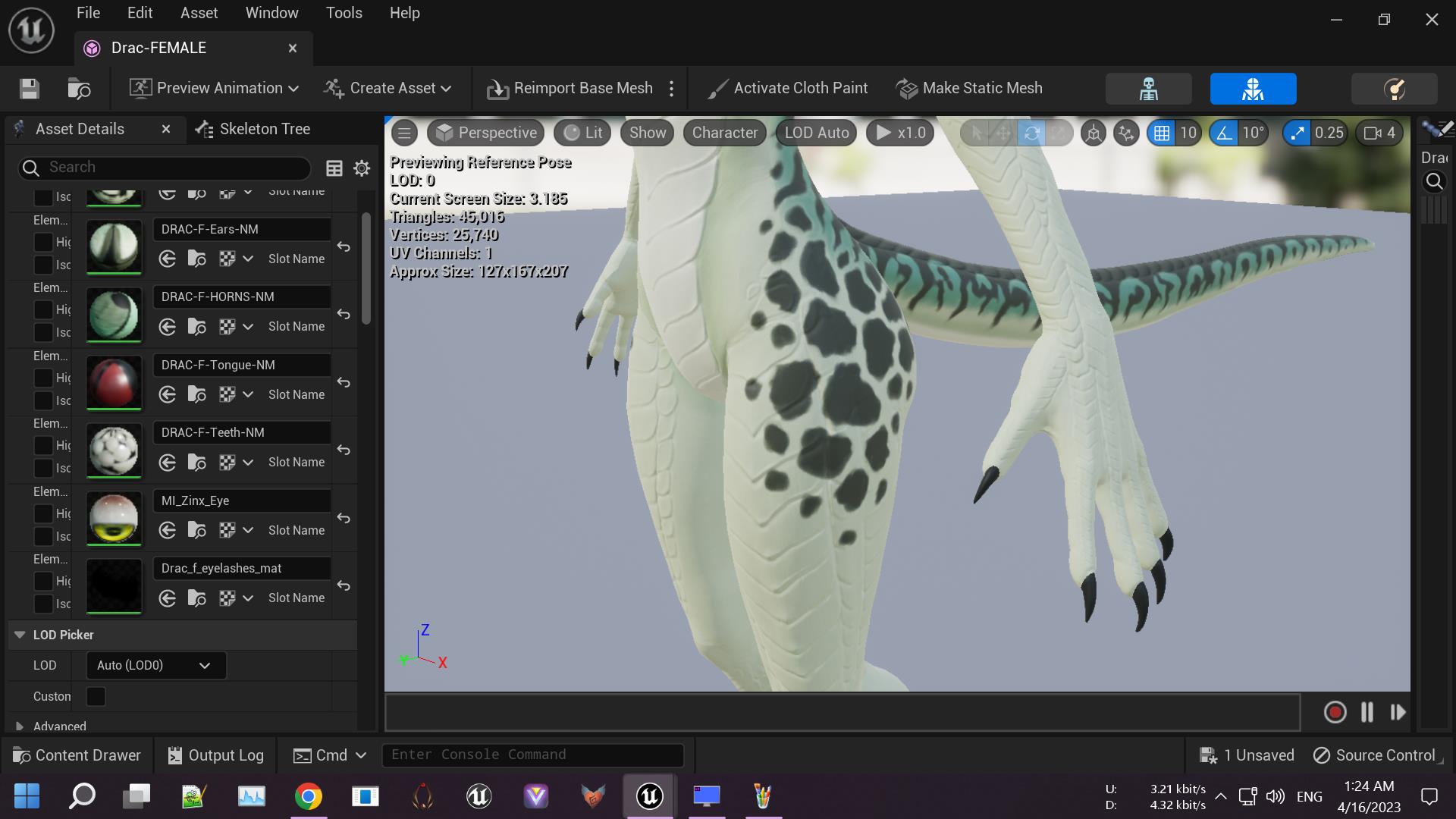Open the Edit menu

click(140, 13)
